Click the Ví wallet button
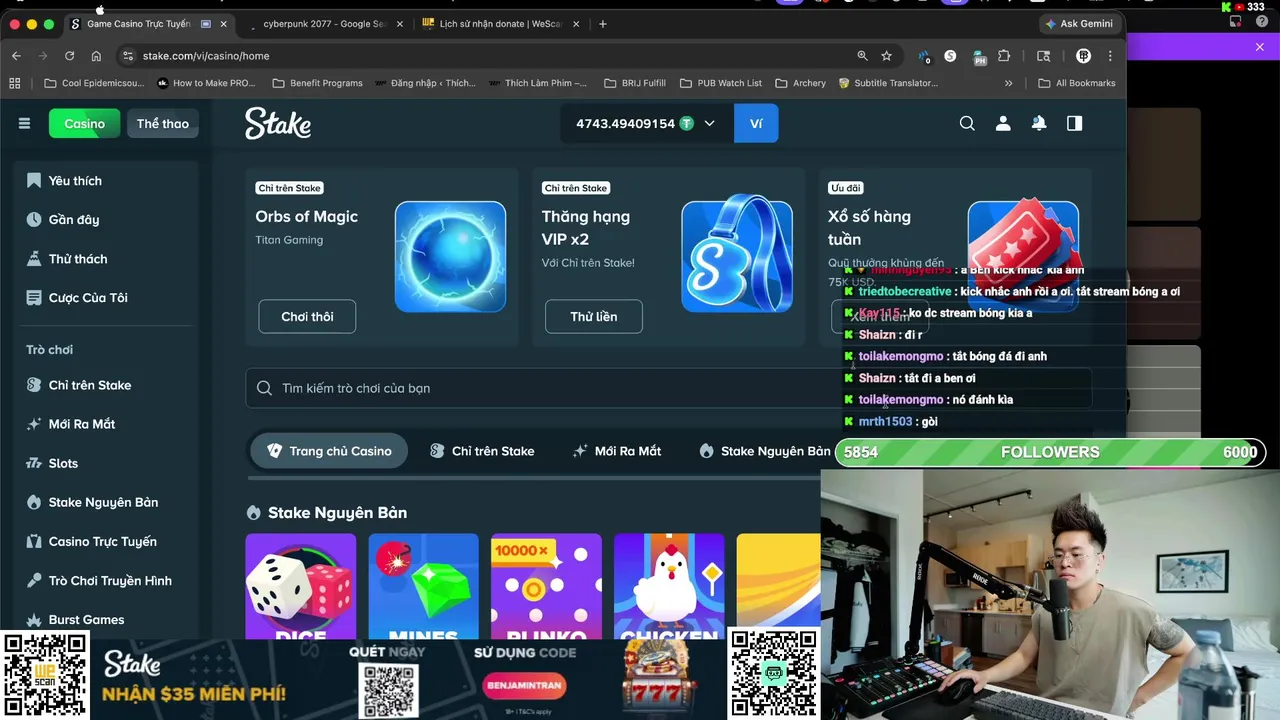Image resolution: width=1280 pixels, height=720 pixels. coord(756,123)
